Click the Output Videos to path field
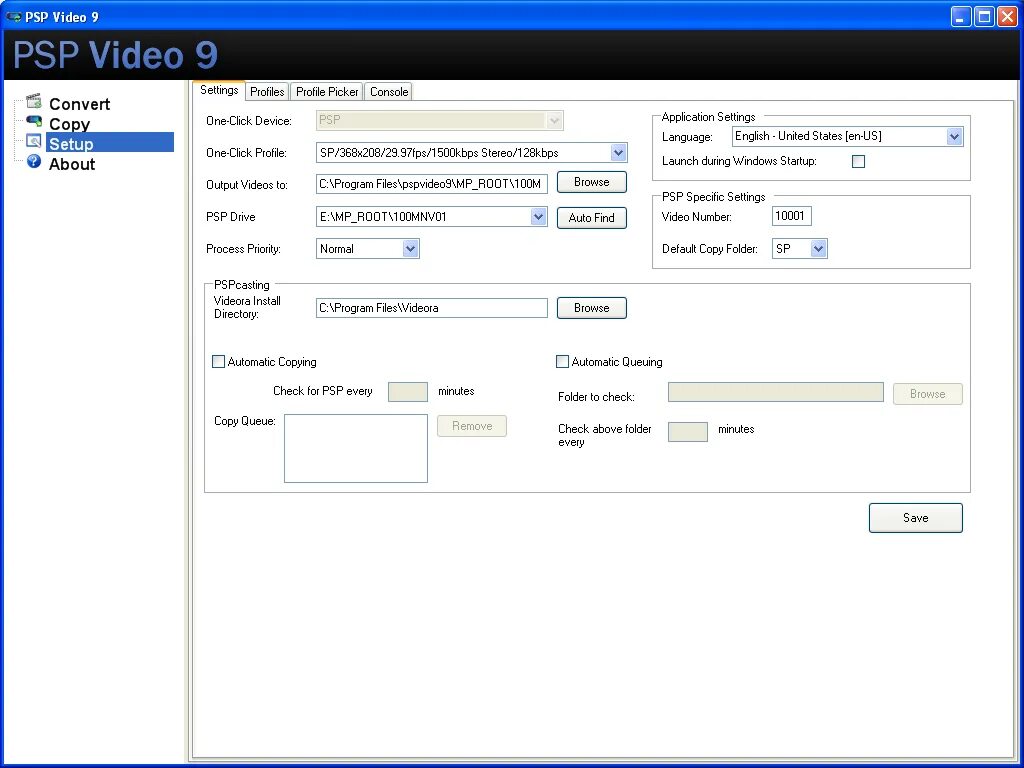This screenshot has height=768, width=1024. (x=432, y=184)
